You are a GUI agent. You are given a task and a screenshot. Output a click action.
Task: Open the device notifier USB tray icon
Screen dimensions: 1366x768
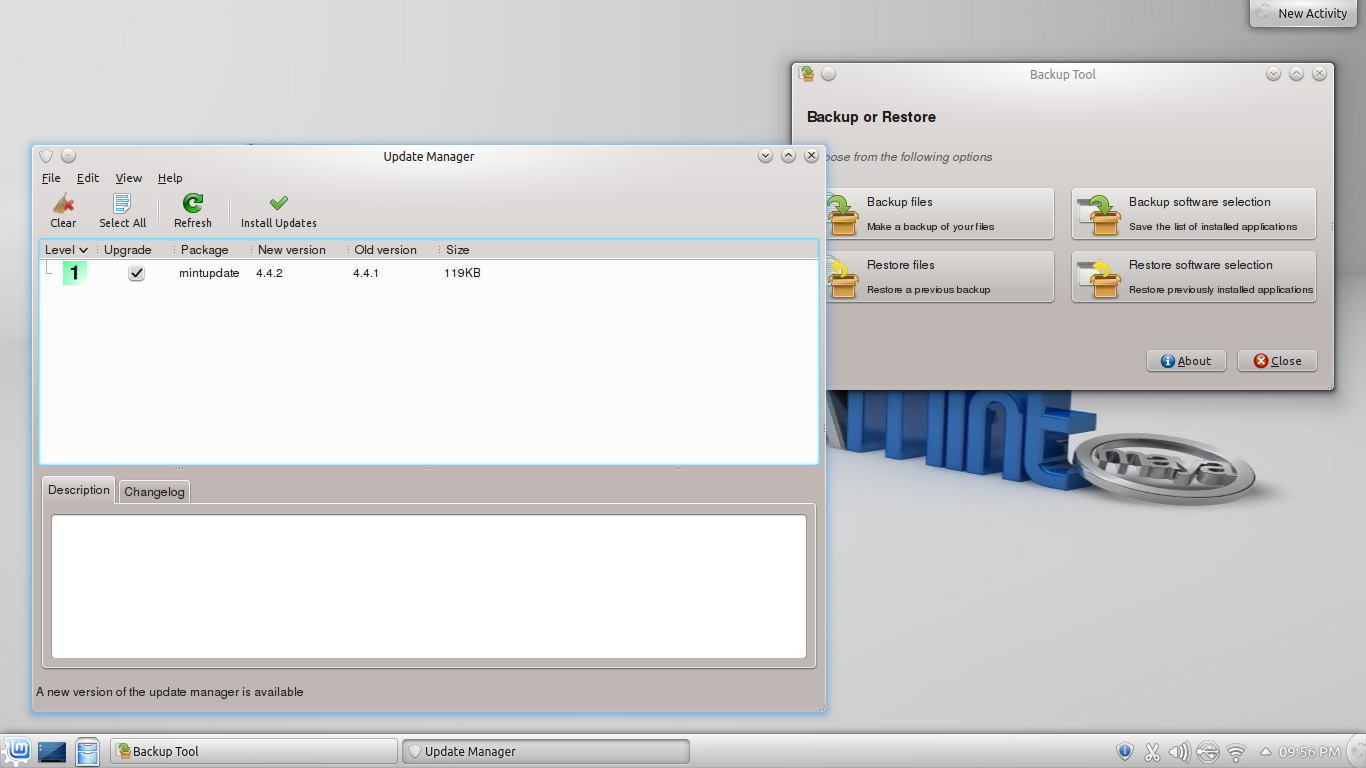tap(1208, 751)
